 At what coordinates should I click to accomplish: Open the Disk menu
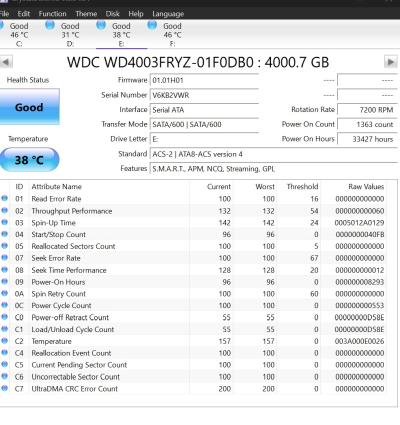click(113, 14)
